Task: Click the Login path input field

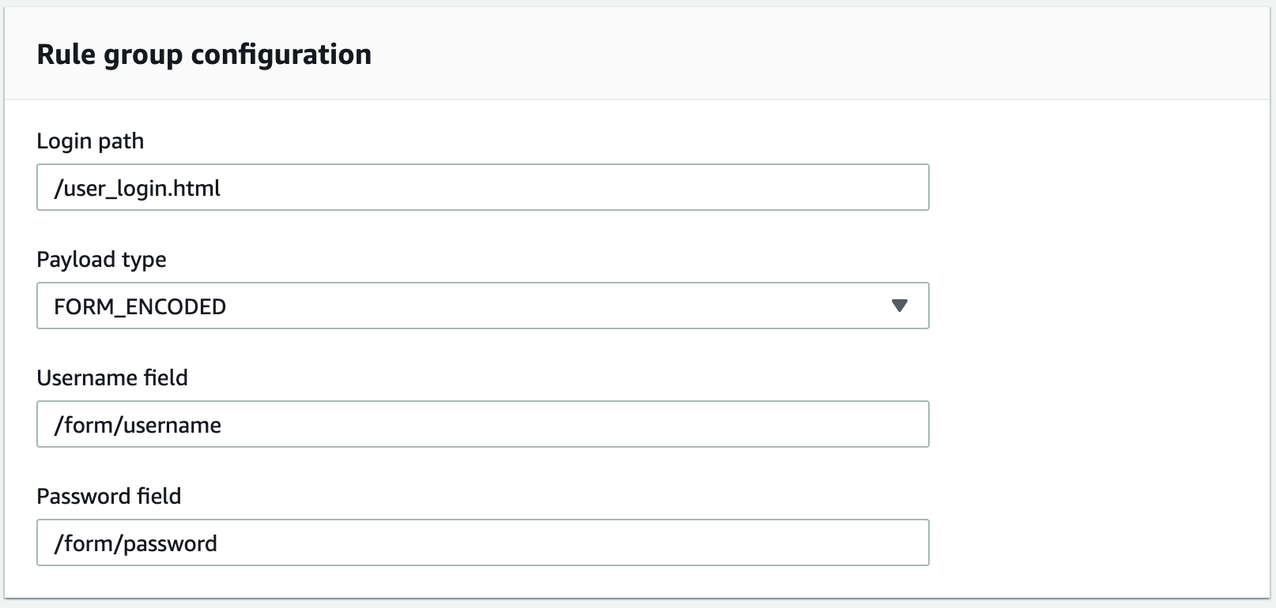Action: tap(482, 188)
